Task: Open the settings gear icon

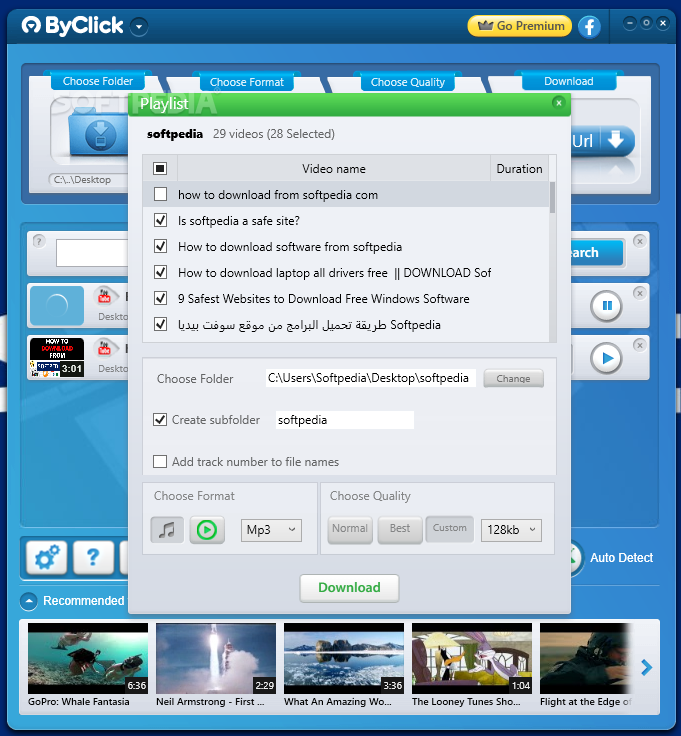Action: click(46, 557)
